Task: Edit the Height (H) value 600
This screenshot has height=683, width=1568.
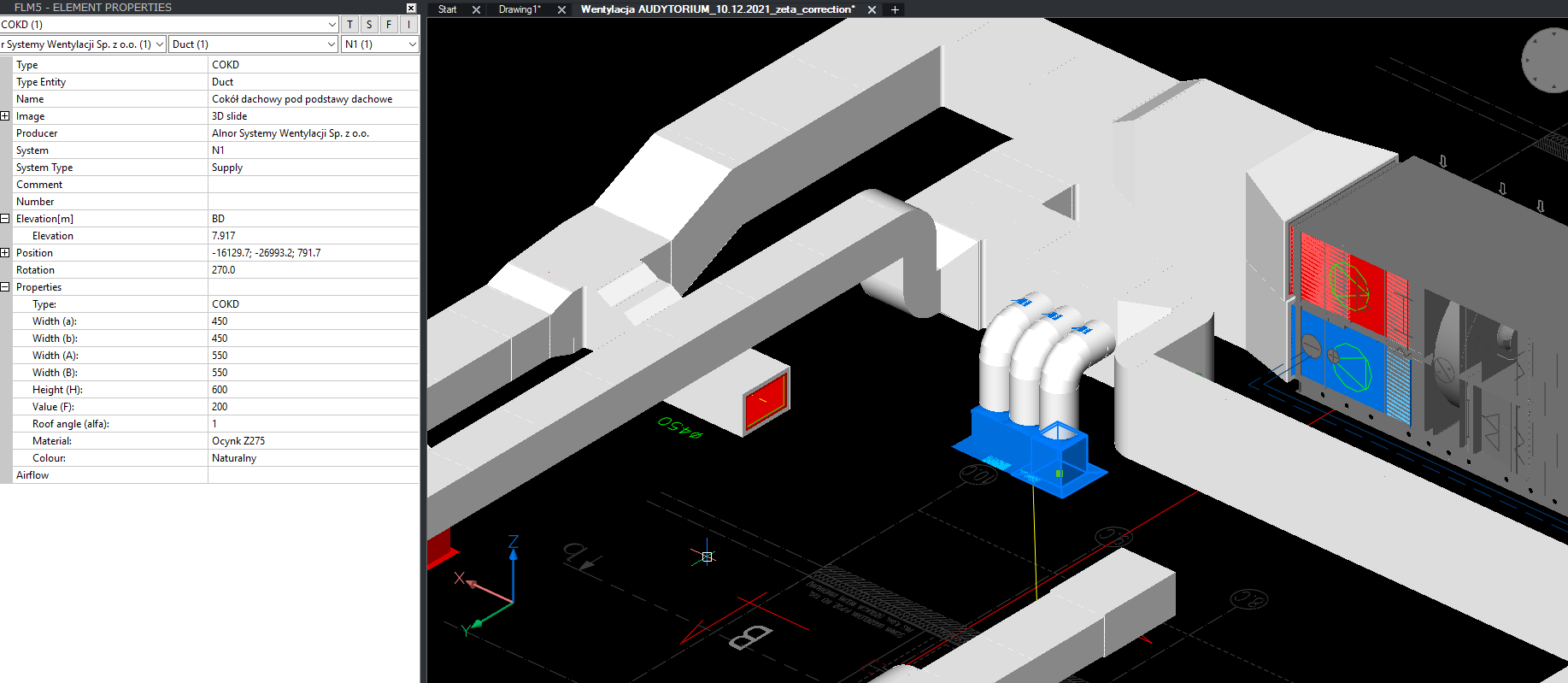Action: [313, 390]
